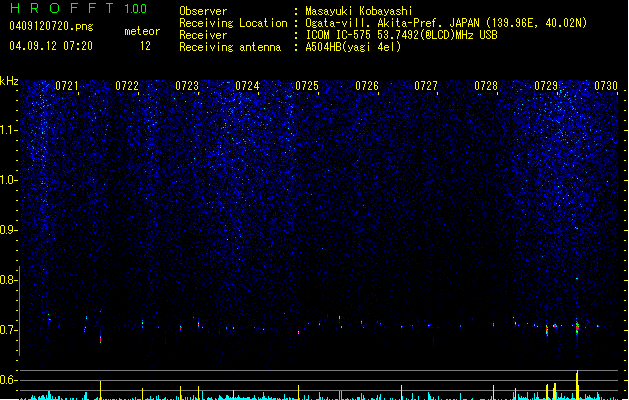
Task: Click the 0728 time marker
Action: click(x=486, y=86)
